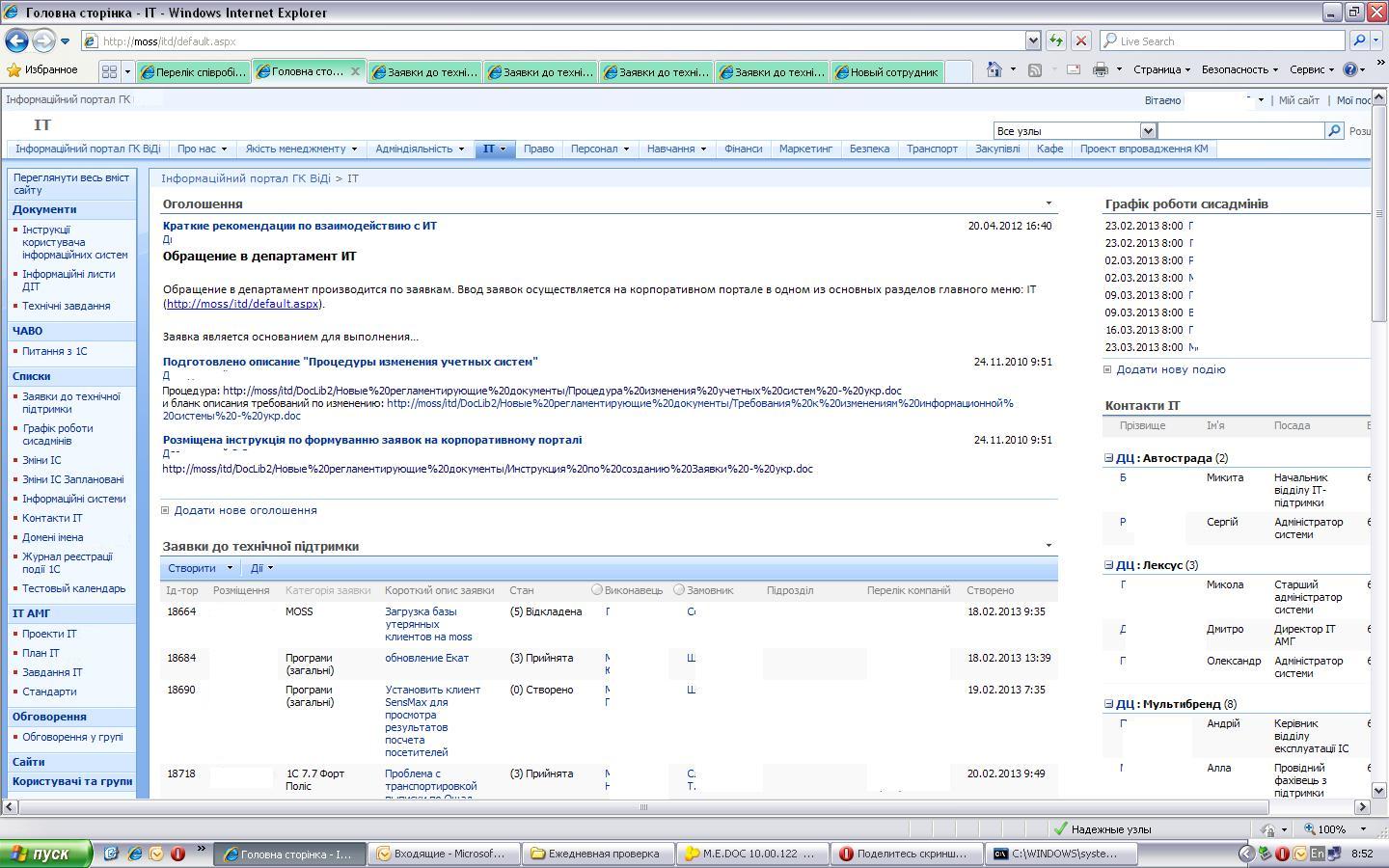Click the quick launch Internet Explorer icon
The width and height of the screenshot is (1389, 868).
(135, 854)
